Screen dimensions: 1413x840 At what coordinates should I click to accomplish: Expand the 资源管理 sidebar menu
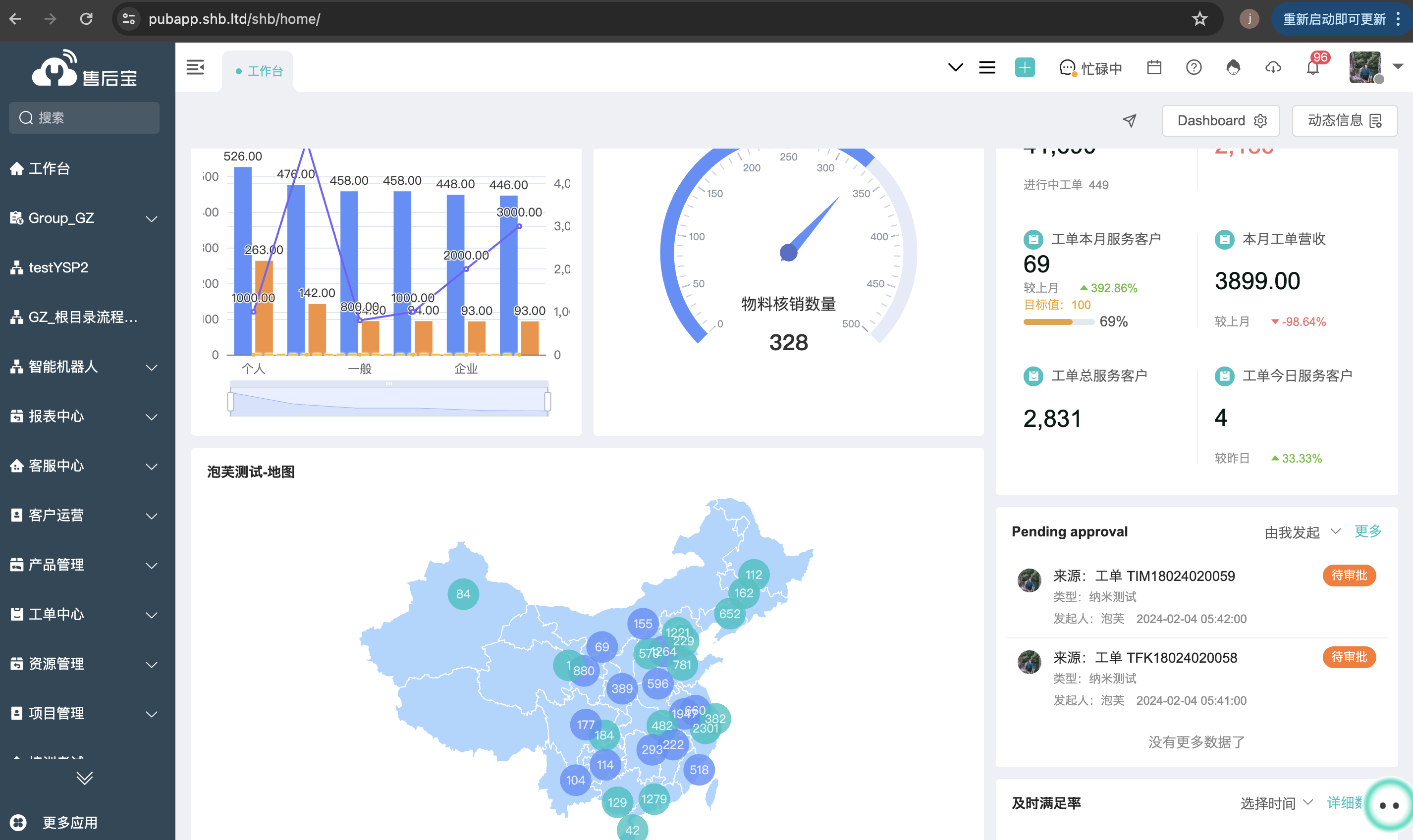[87, 664]
